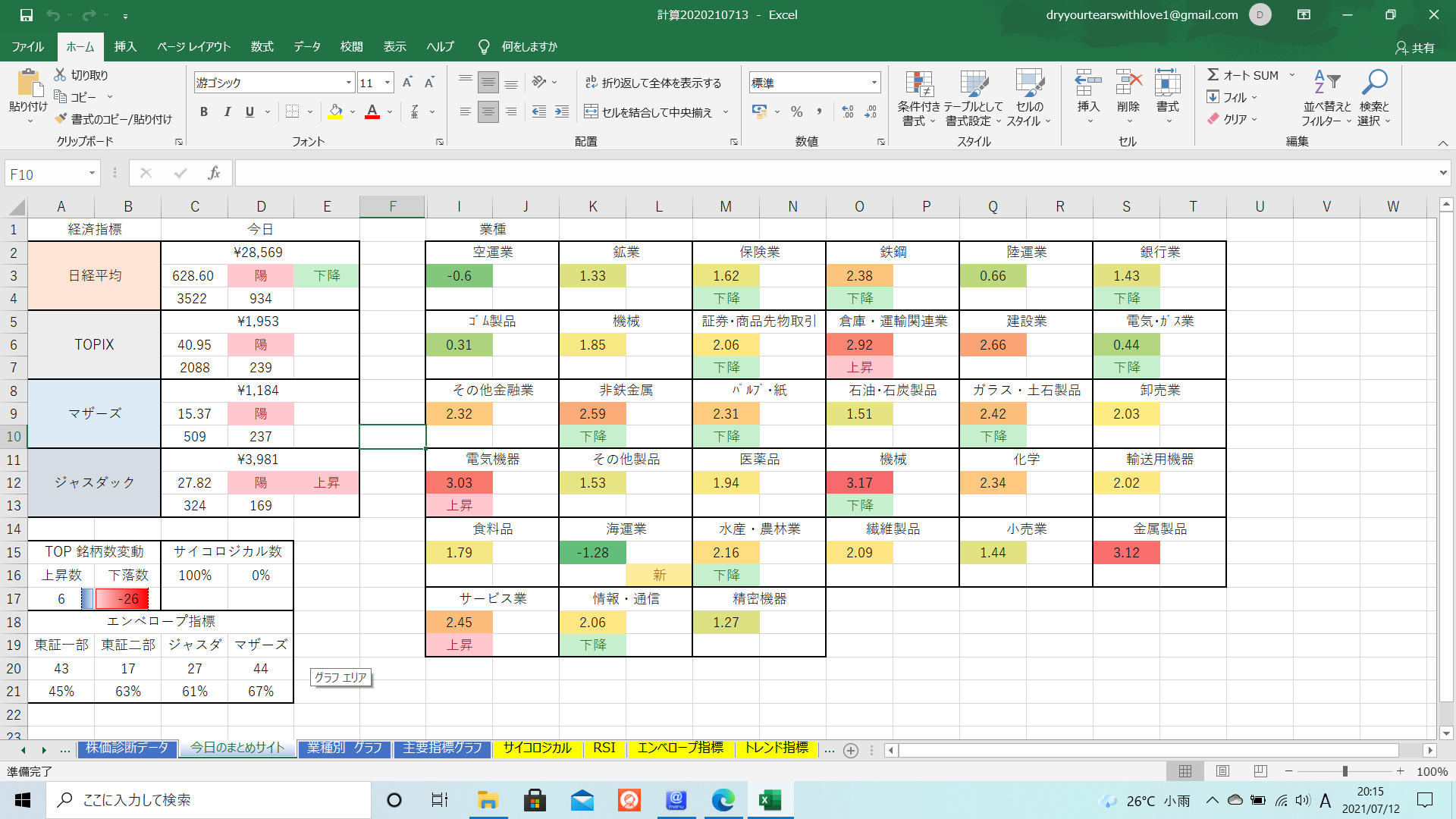Click the Percent Style icon
Viewport: 1456px width, 819px height.
(796, 112)
